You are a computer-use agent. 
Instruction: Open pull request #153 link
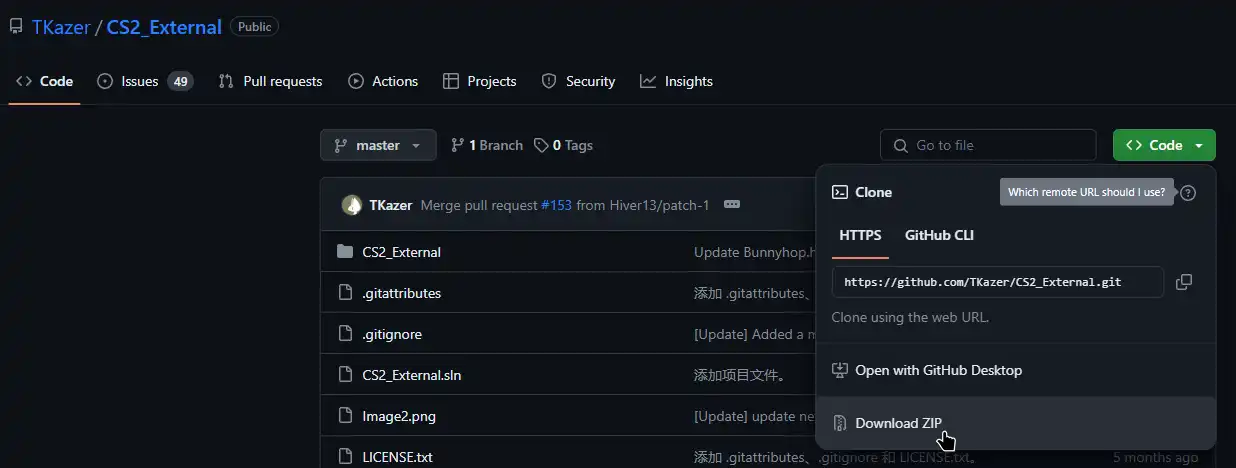[556, 205]
